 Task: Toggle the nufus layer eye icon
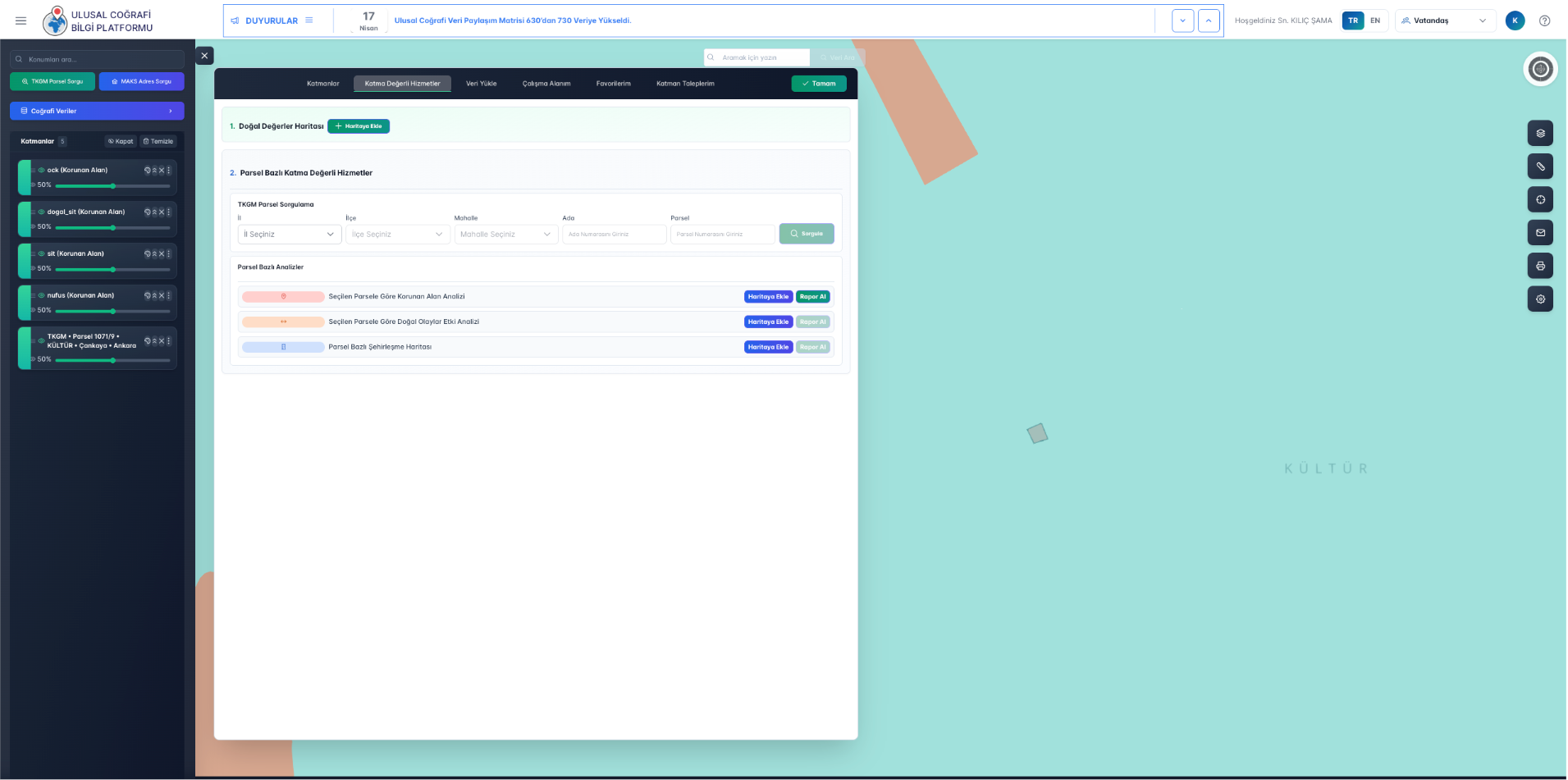point(41,295)
